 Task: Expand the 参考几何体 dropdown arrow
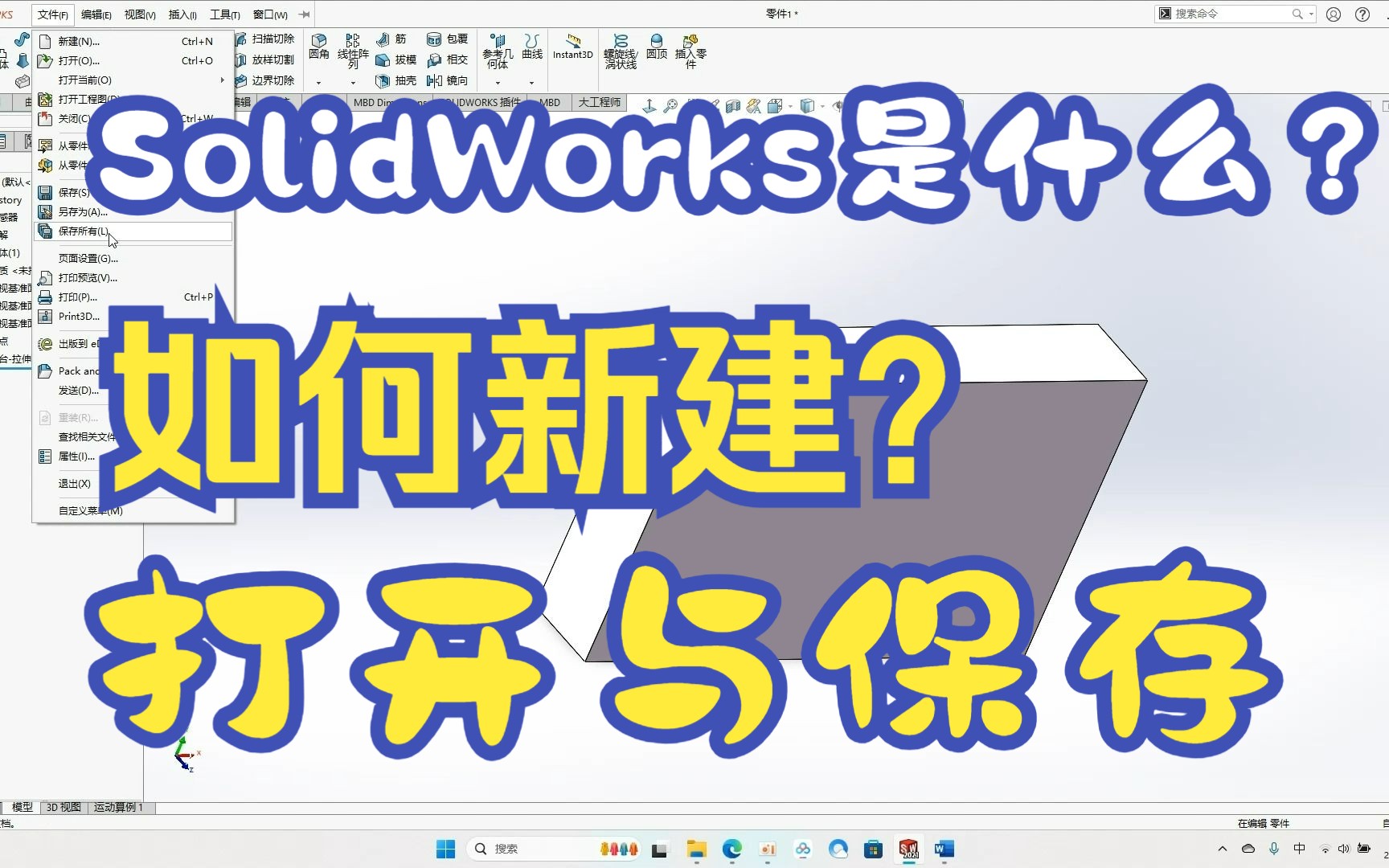click(498, 83)
